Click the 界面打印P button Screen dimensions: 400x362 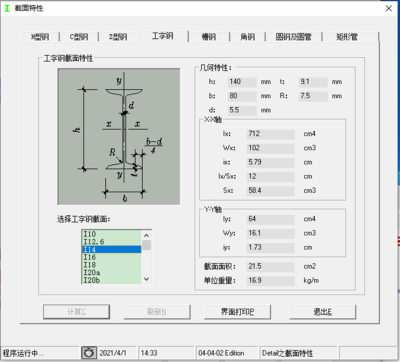click(237, 312)
